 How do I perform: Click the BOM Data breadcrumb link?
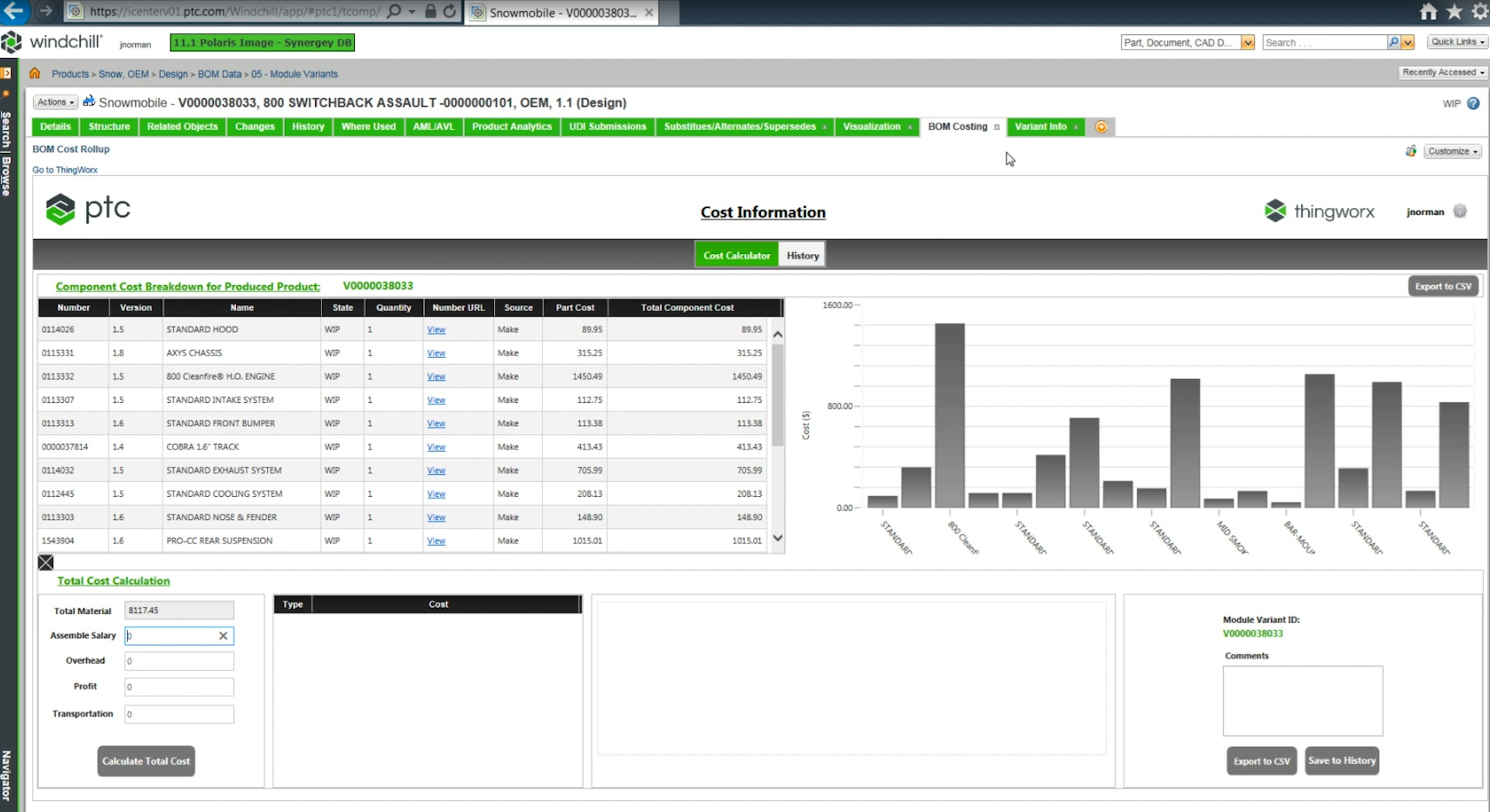(x=219, y=74)
